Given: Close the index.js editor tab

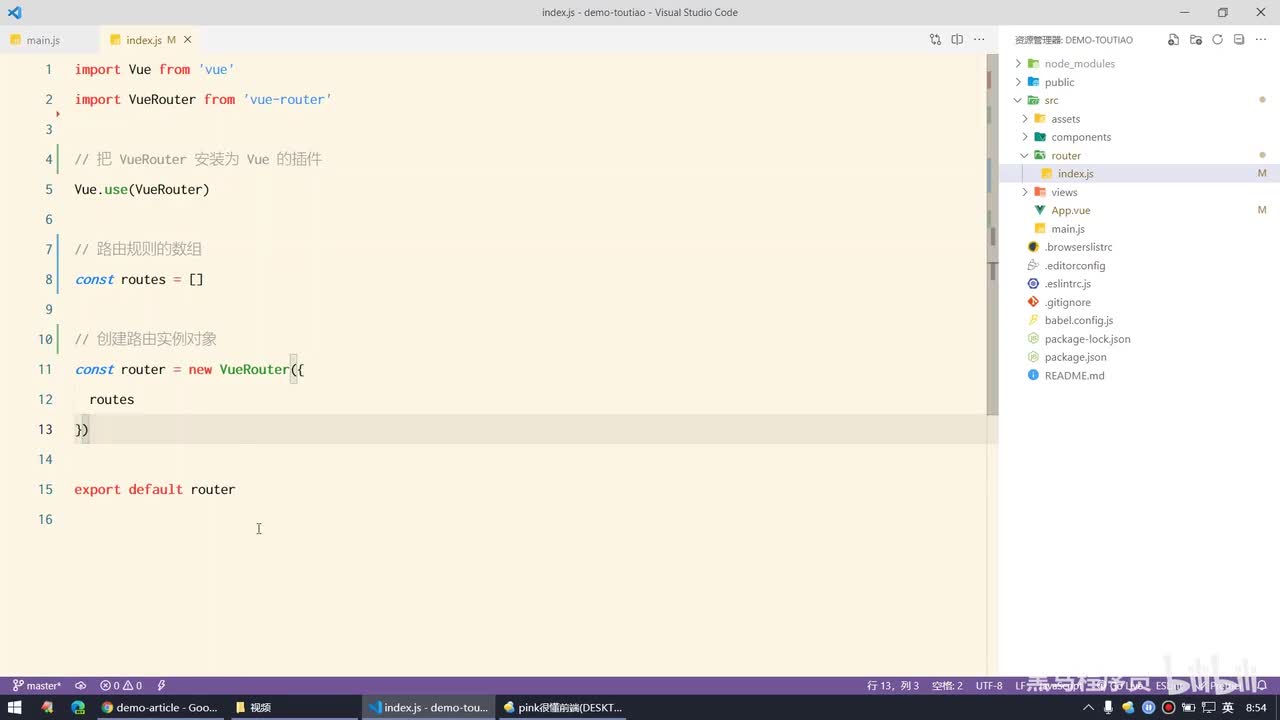Looking at the screenshot, I should 187,40.
